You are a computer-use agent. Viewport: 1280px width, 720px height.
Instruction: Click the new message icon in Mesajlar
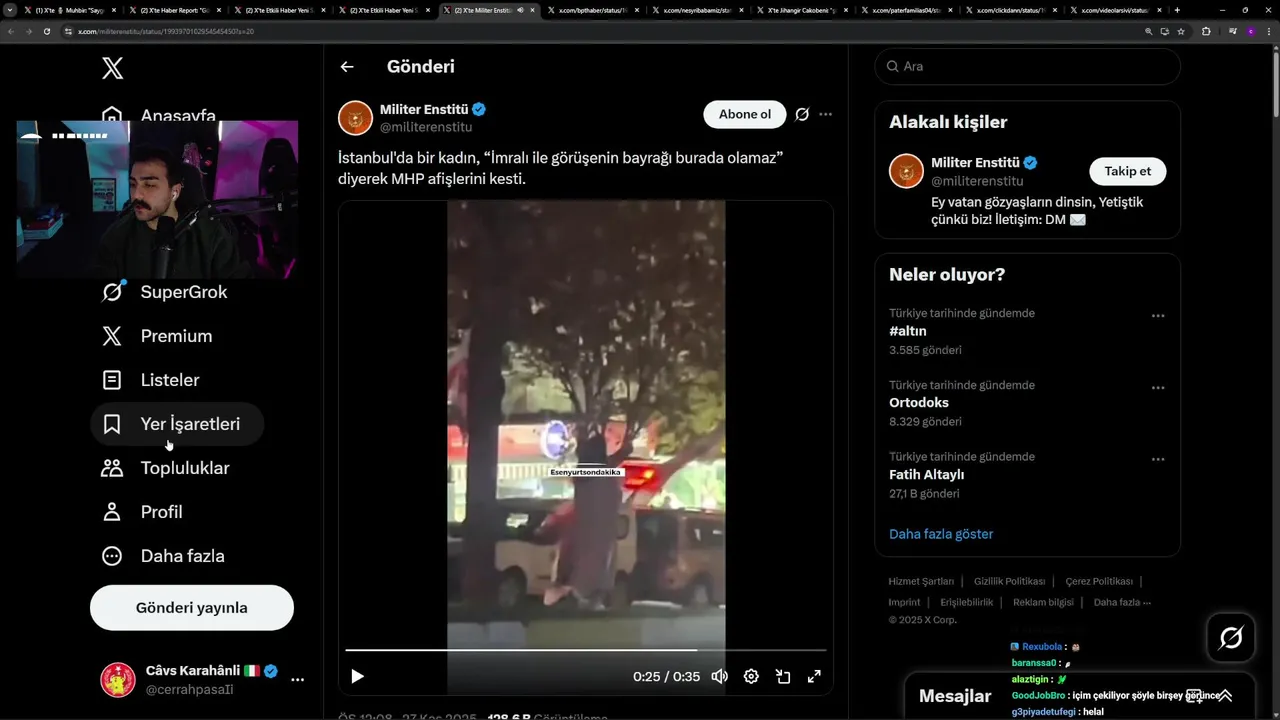pyautogui.click(x=1193, y=696)
